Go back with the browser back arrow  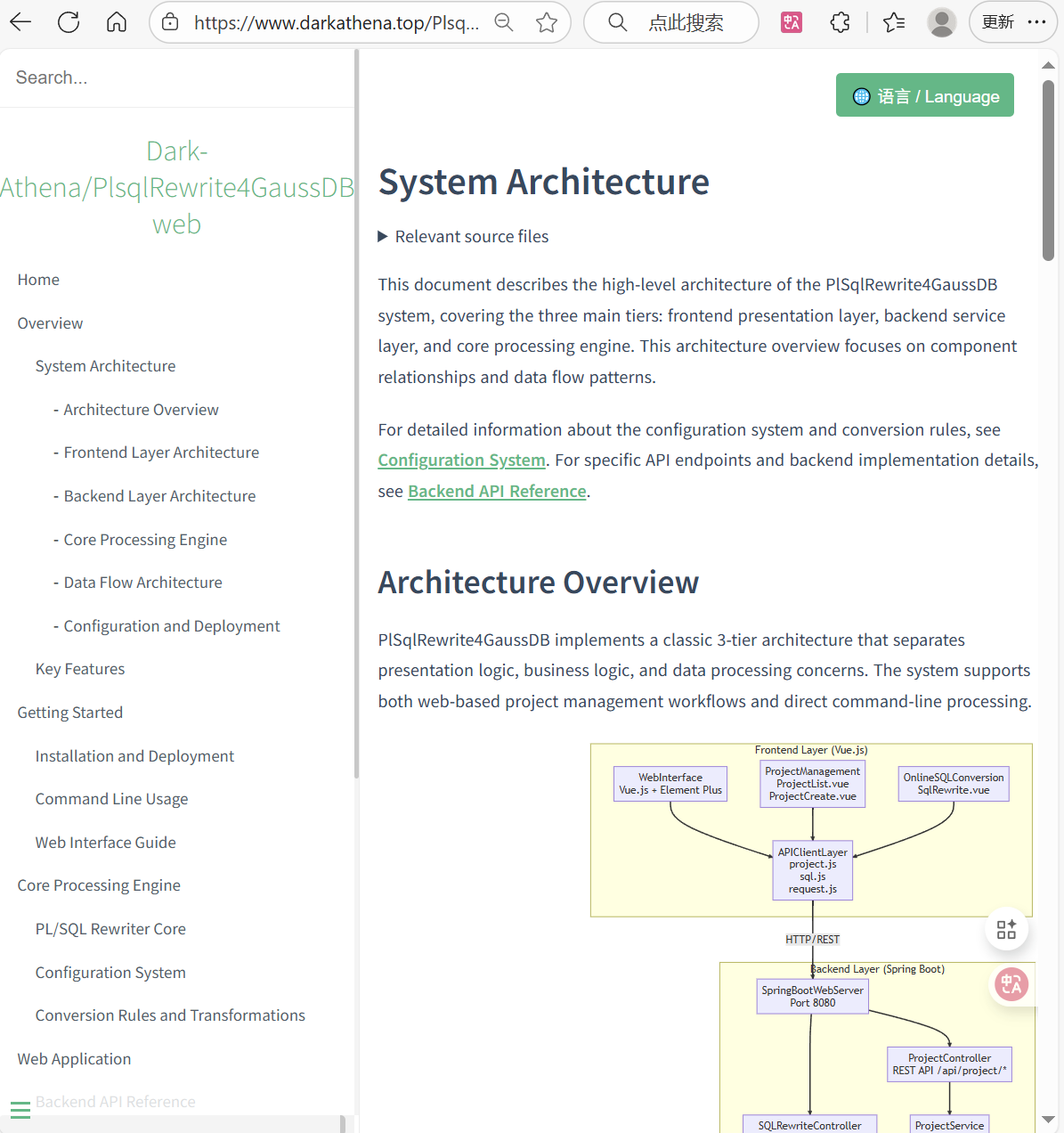pyautogui.click(x=20, y=22)
